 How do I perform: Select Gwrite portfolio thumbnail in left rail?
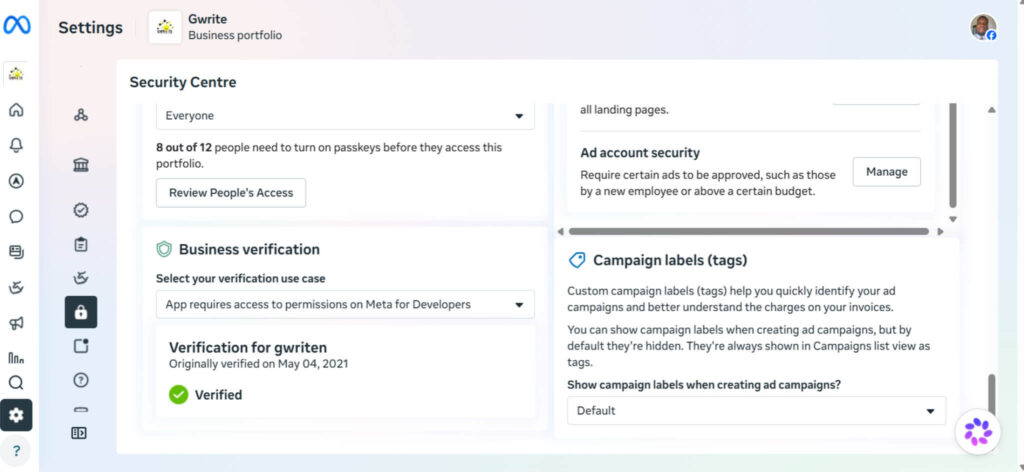[x=16, y=74]
